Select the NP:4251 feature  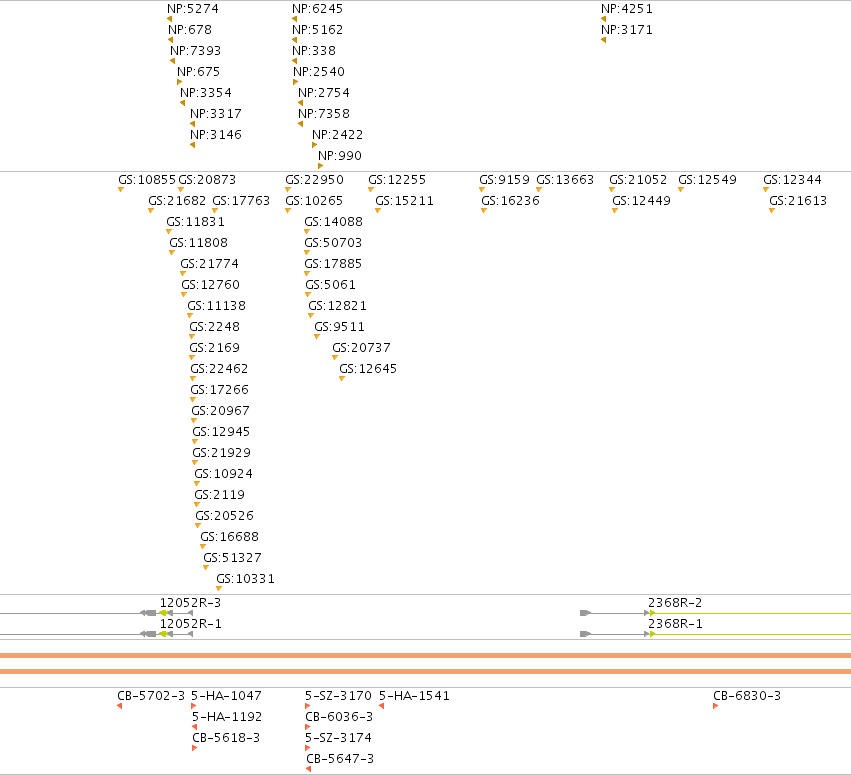pyautogui.click(x=627, y=9)
